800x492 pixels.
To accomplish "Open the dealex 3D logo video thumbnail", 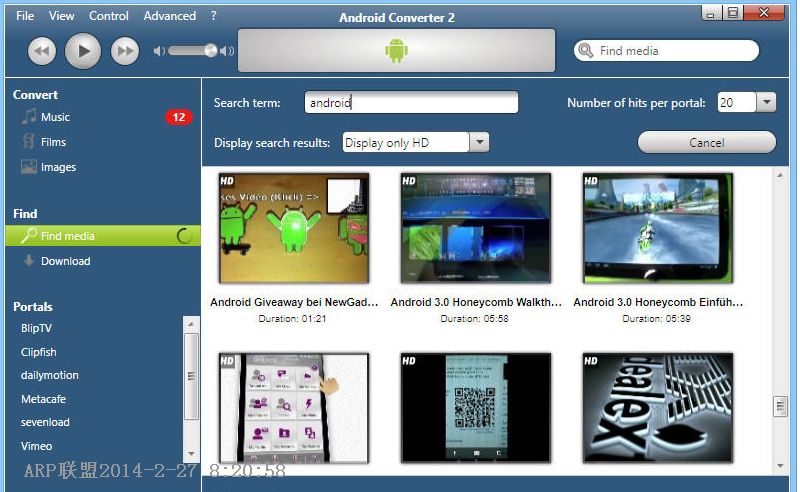I will coord(658,408).
